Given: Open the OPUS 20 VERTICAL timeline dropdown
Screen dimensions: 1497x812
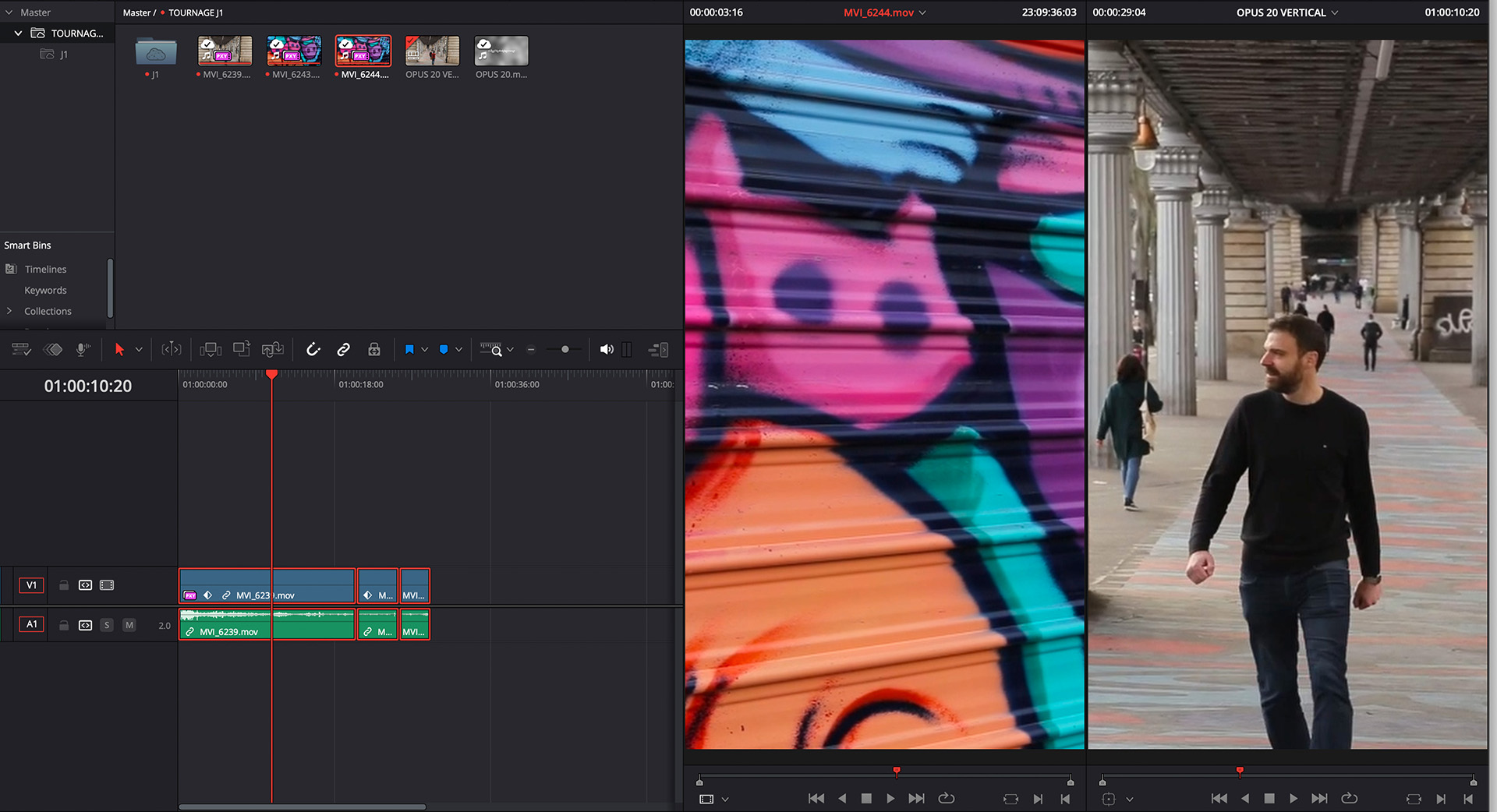Looking at the screenshot, I should point(1335,12).
